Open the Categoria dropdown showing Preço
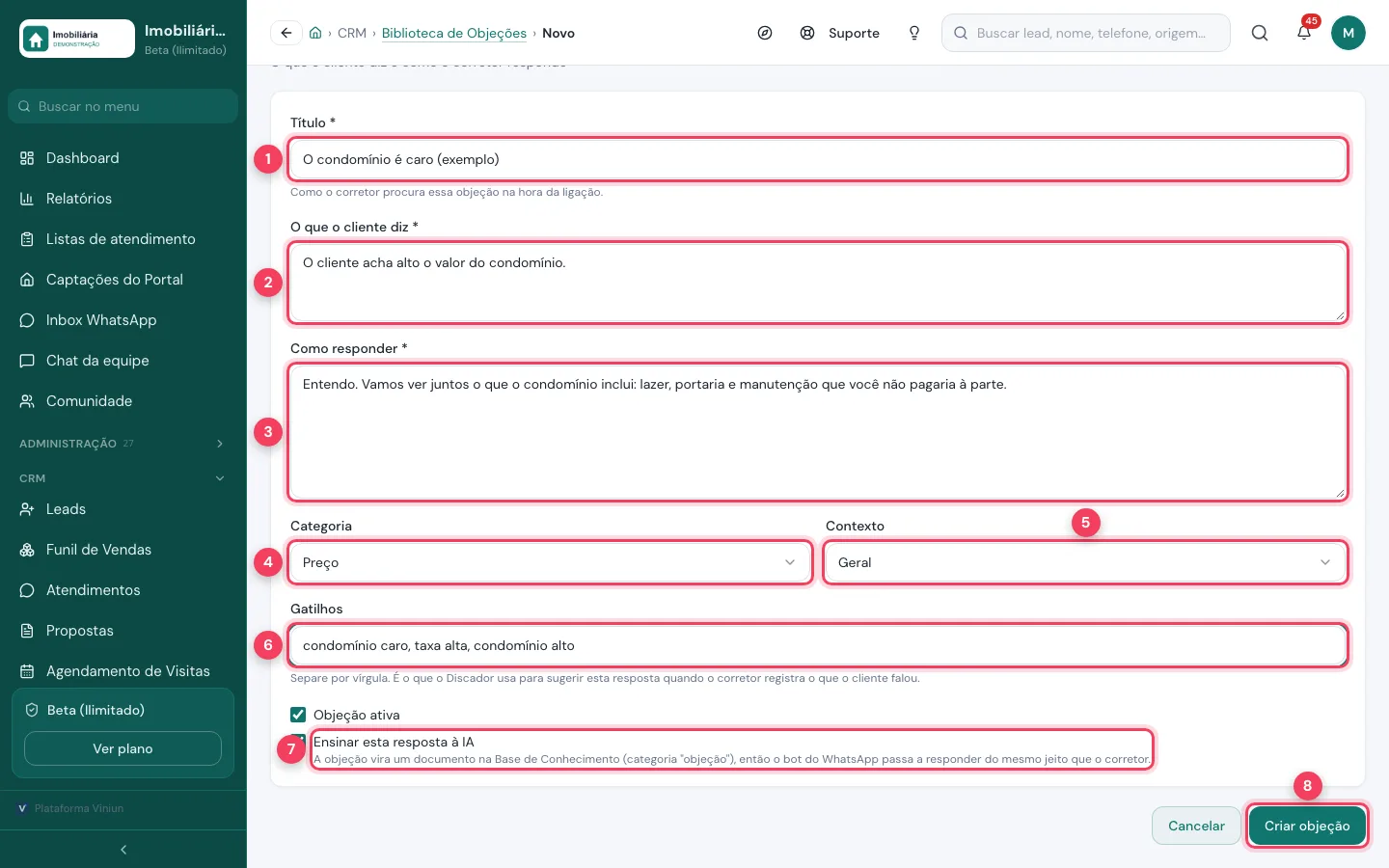 coord(550,562)
